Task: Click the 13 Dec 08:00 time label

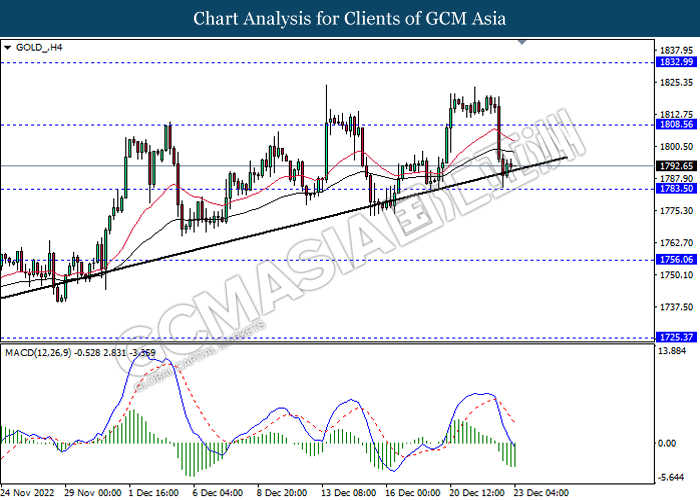Action: [349, 493]
